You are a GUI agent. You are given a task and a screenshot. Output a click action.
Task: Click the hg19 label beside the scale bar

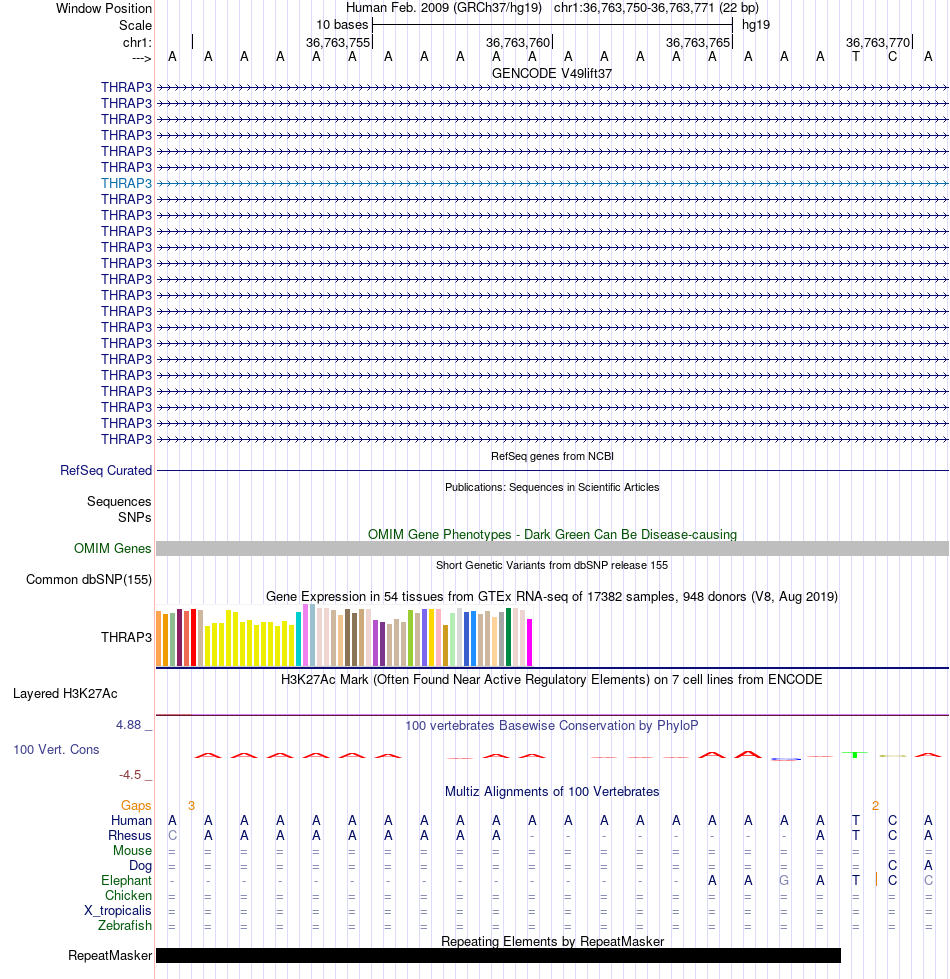pyautogui.click(x=756, y=24)
